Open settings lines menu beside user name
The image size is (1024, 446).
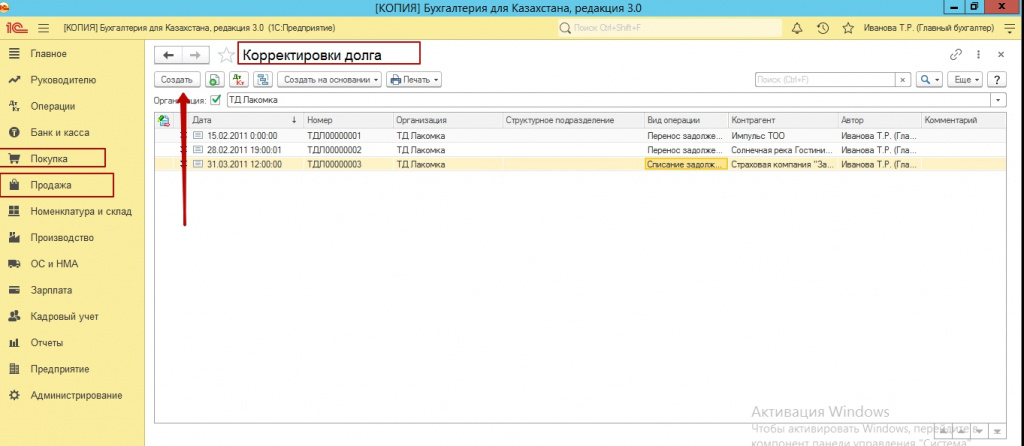click(x=1009, y=28)
